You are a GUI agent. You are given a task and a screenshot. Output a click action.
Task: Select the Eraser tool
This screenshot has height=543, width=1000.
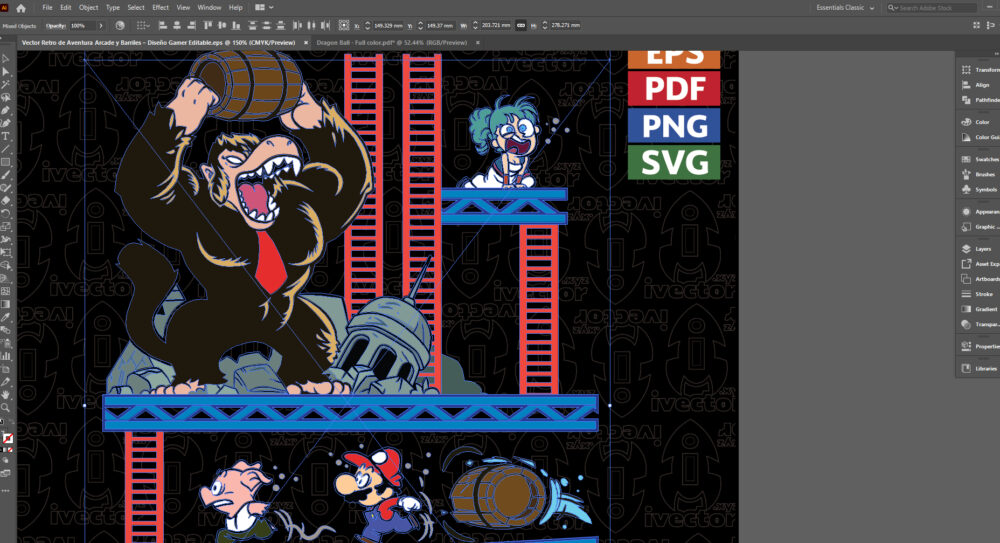(x=6, y=200)
